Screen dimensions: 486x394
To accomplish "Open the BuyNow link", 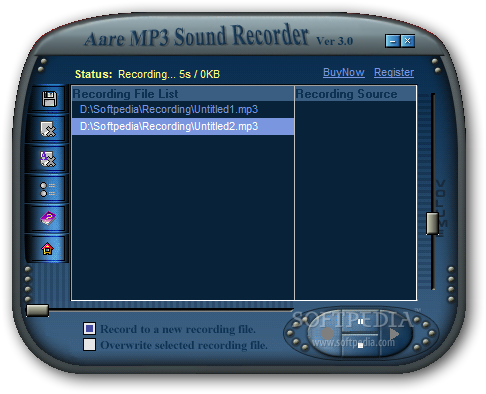I will pyautogui.click(x=344, y=72).
